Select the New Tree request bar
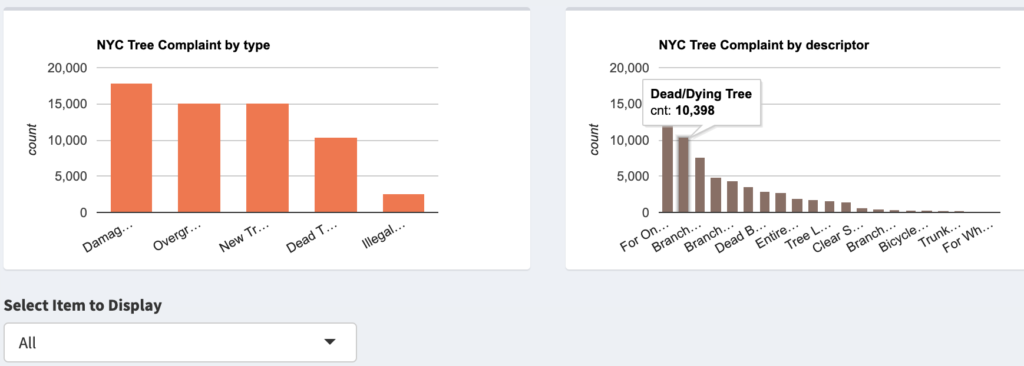The width and height of the screenshot is (1024, 366). (267, 158)
